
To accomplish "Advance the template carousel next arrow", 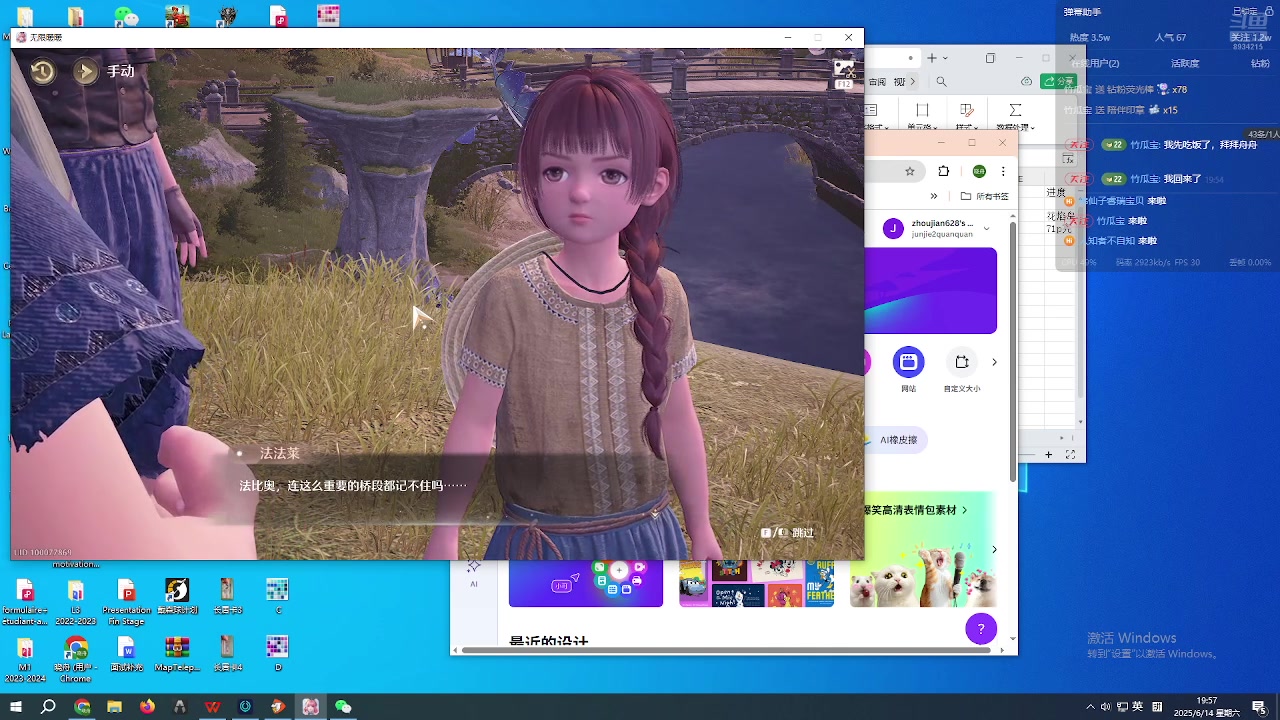I will [994, 549].
